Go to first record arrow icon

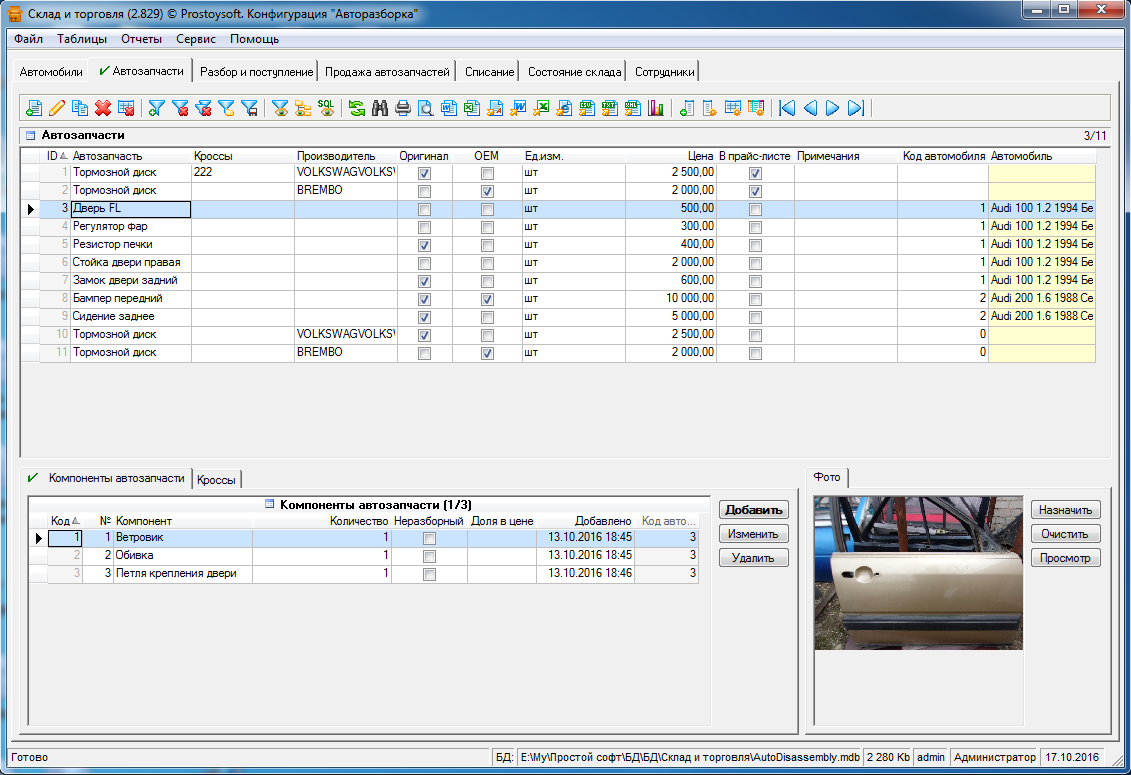787,108
